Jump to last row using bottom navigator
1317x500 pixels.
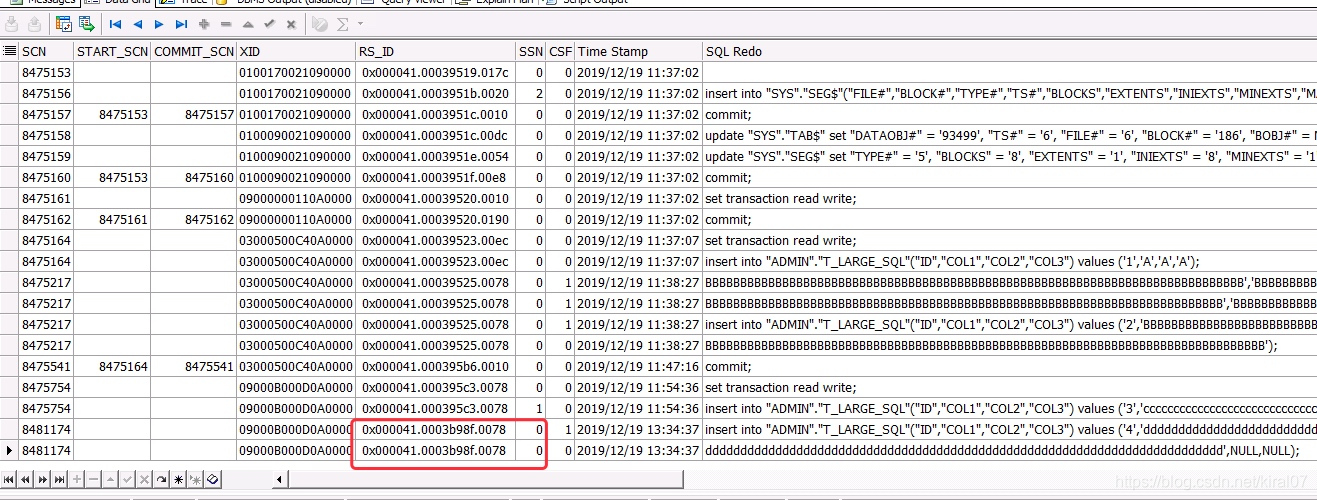(59, 480)
